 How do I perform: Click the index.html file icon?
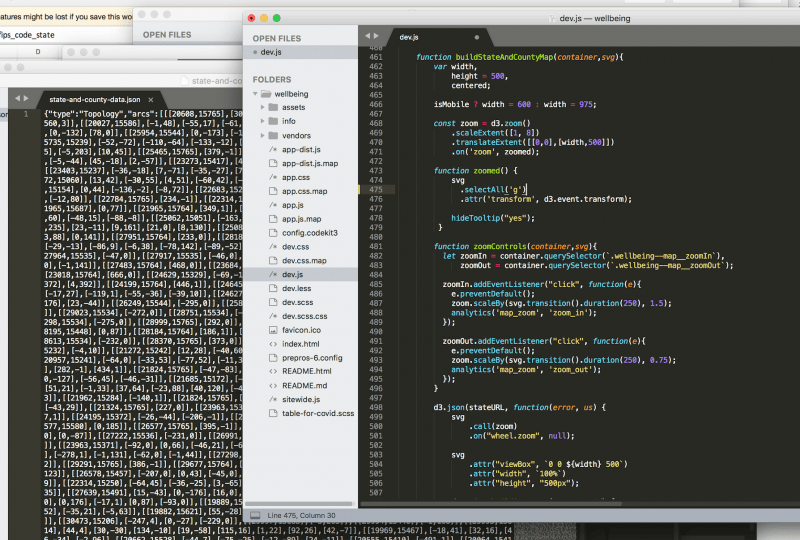(271, 343)
